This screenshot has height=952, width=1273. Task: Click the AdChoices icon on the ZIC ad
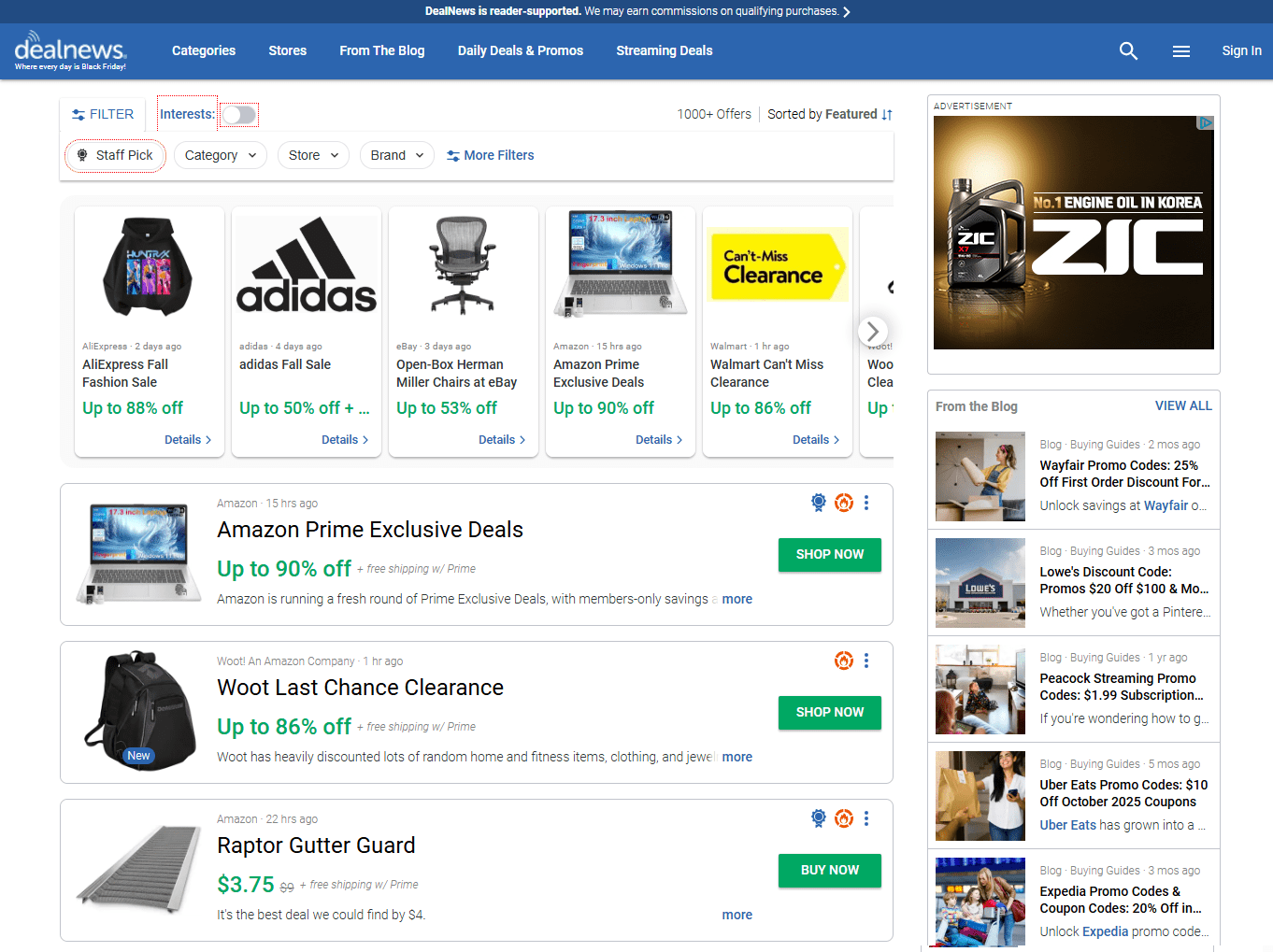[x=1205, y=121]
